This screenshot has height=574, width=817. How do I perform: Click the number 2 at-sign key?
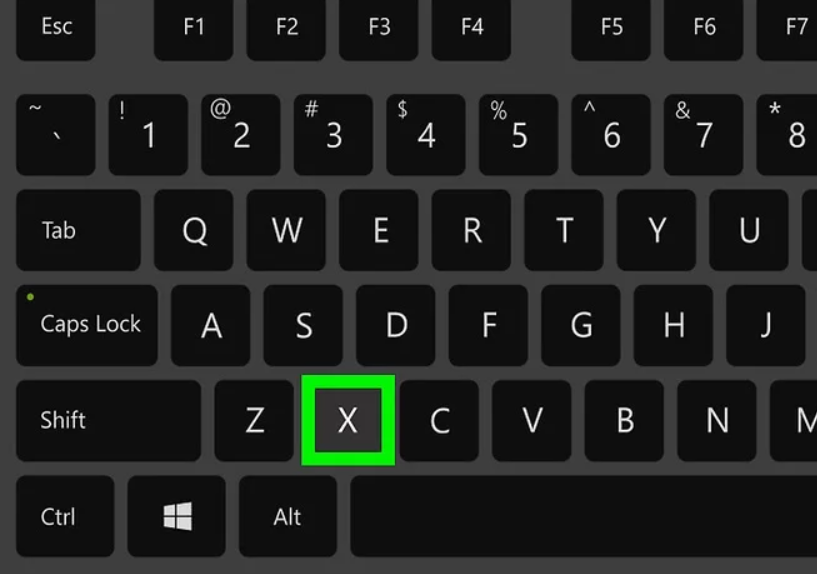pos(241,134)
